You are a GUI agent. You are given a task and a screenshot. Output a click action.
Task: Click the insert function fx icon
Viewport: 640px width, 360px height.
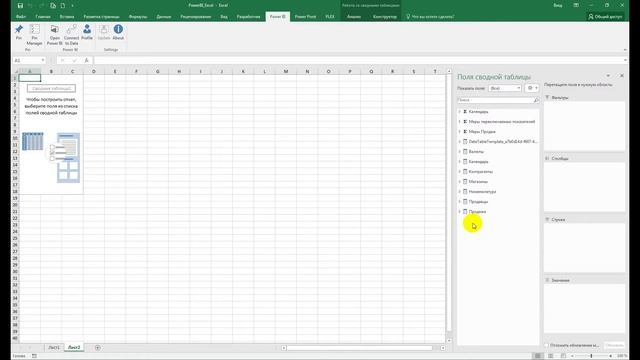click(86, 60)
